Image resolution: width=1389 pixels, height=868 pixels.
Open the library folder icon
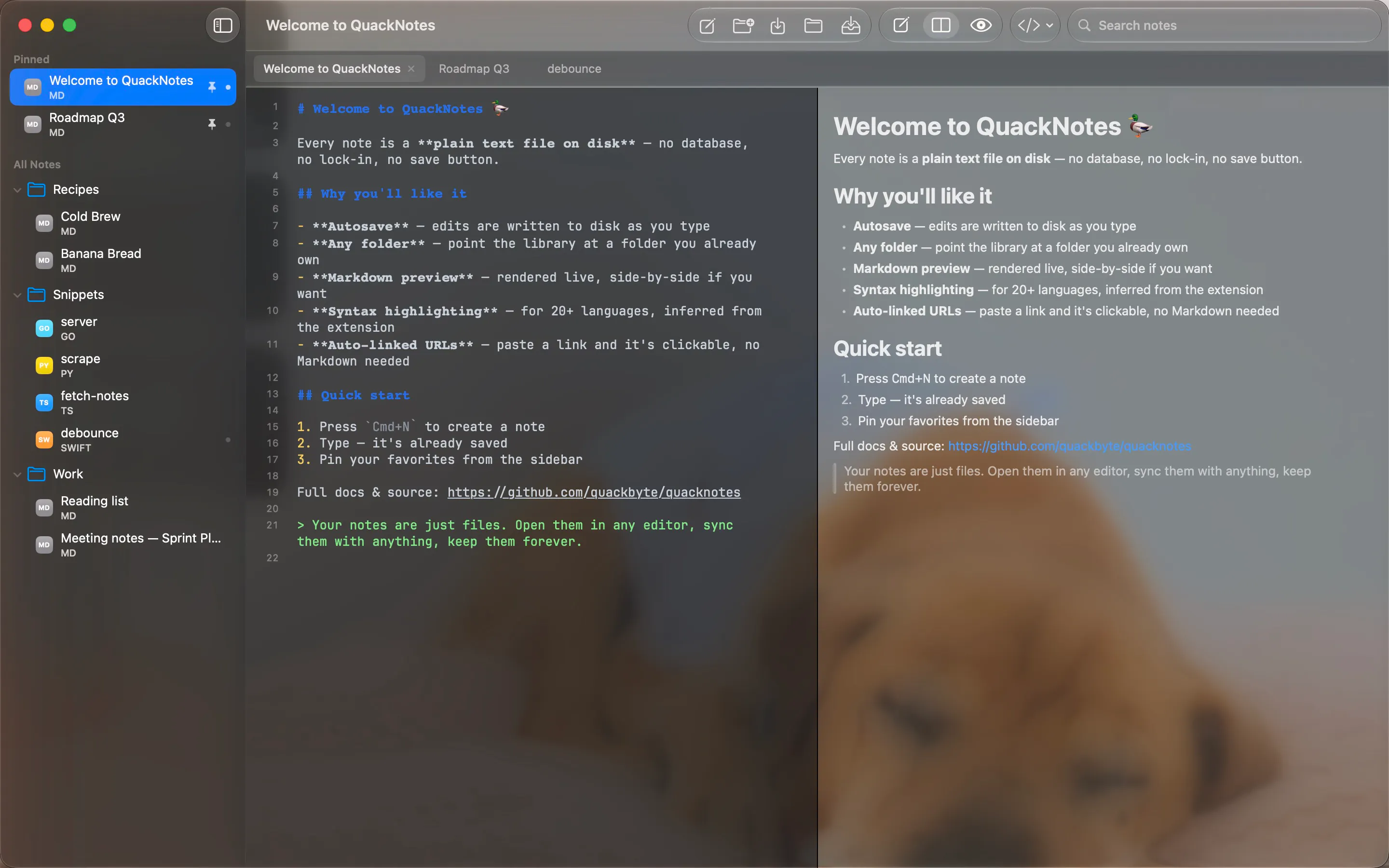(813, 26)
